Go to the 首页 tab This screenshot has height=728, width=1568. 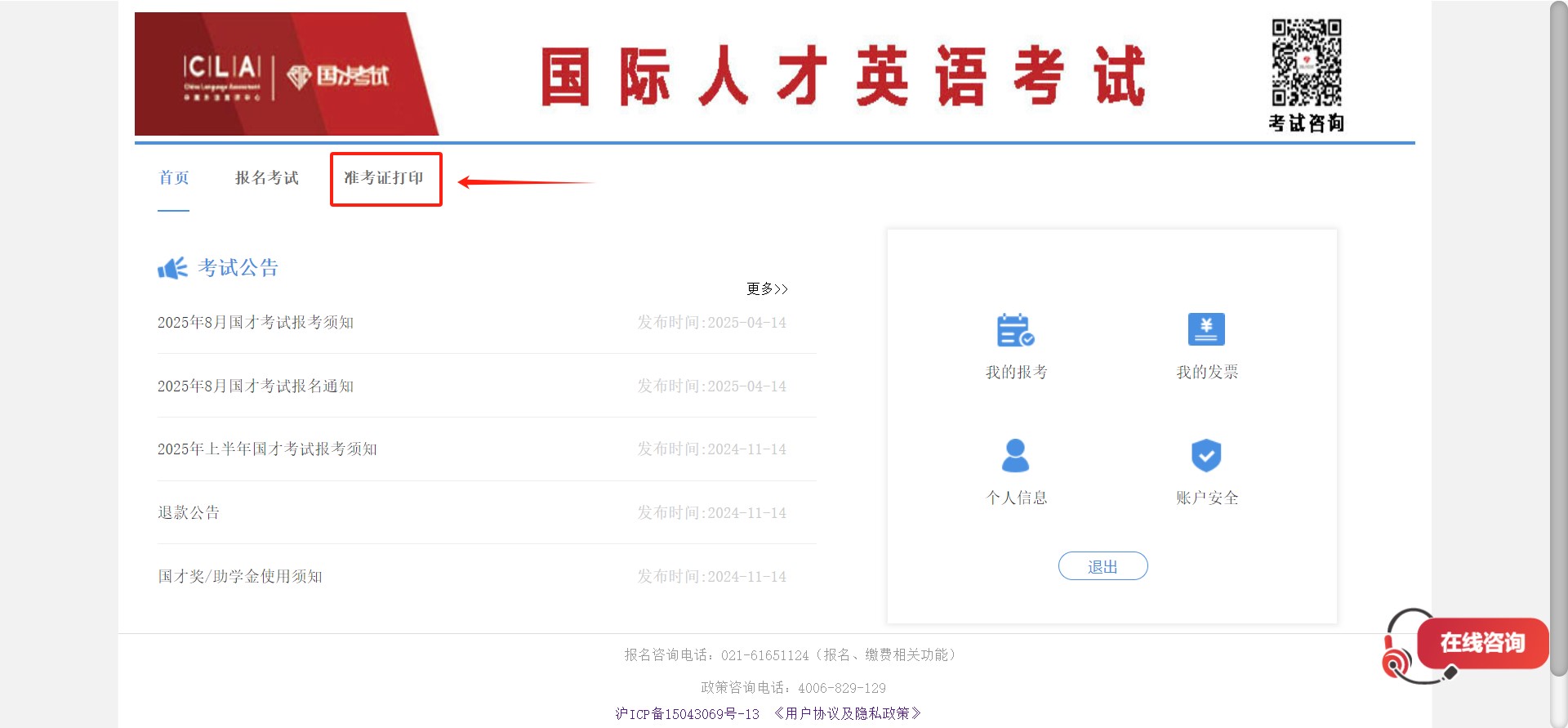(174, 178)
